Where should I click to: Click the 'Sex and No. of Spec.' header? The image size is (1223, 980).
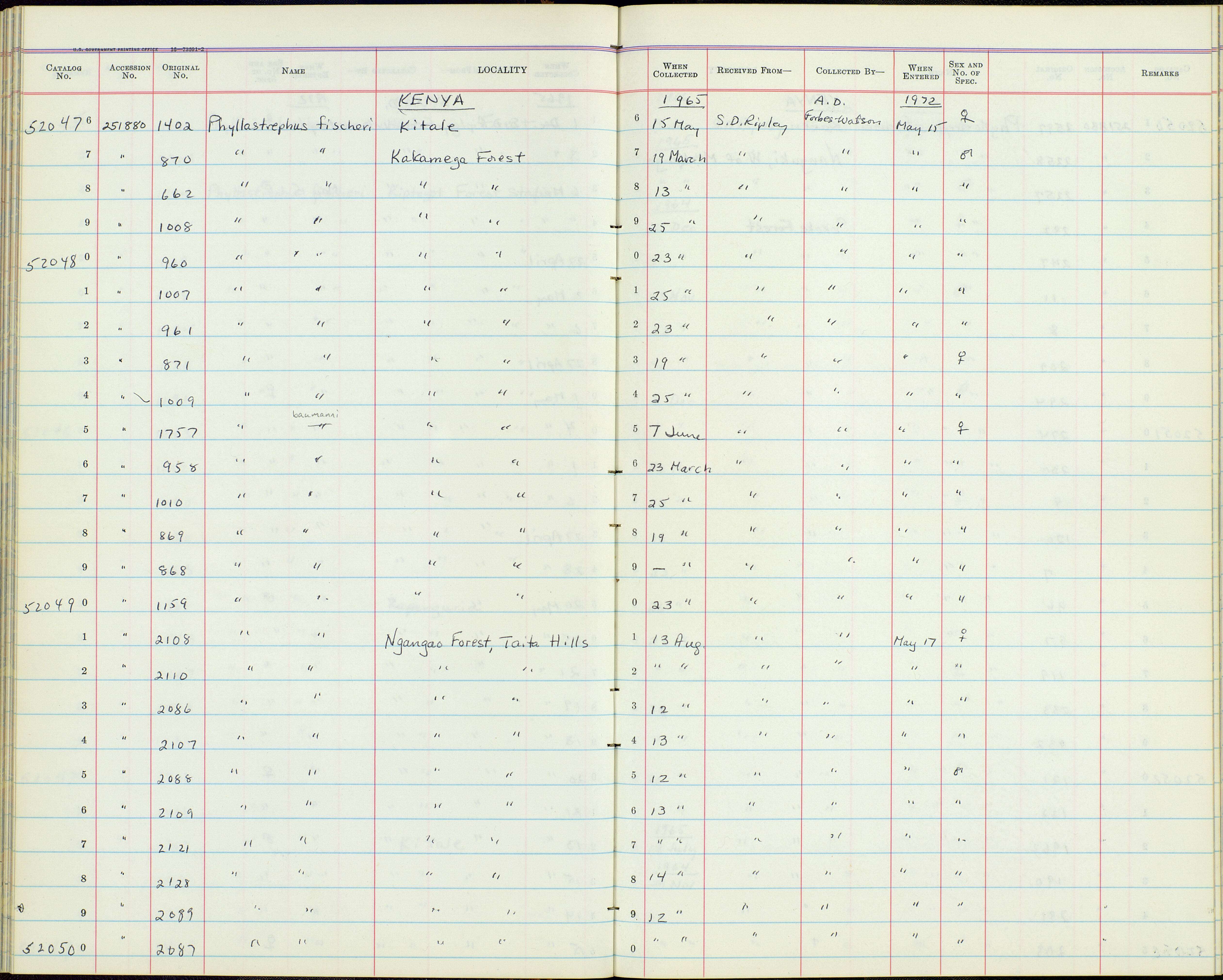(x=965, y=72)
